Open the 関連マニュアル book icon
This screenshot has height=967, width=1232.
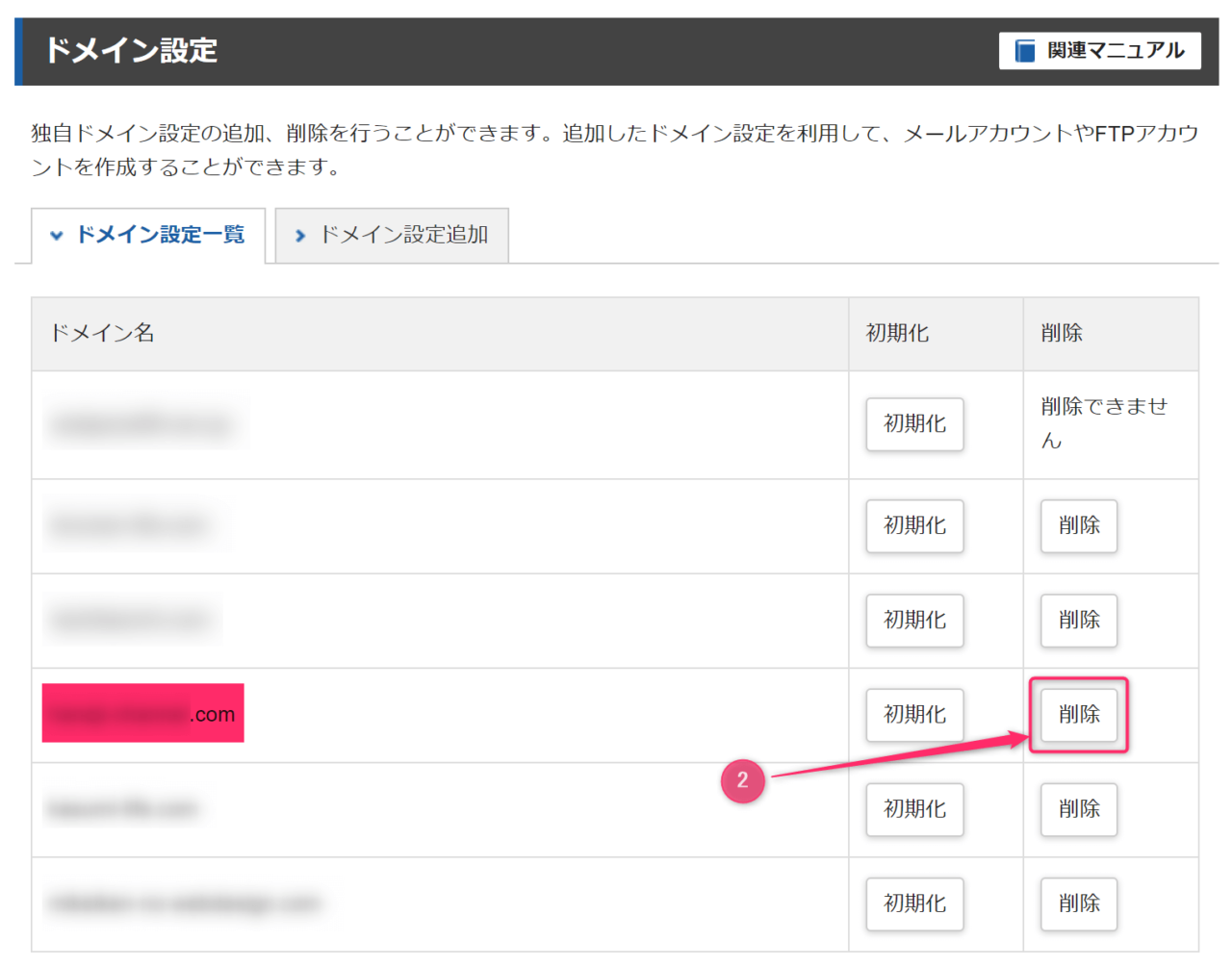[x=1025, y=51]
